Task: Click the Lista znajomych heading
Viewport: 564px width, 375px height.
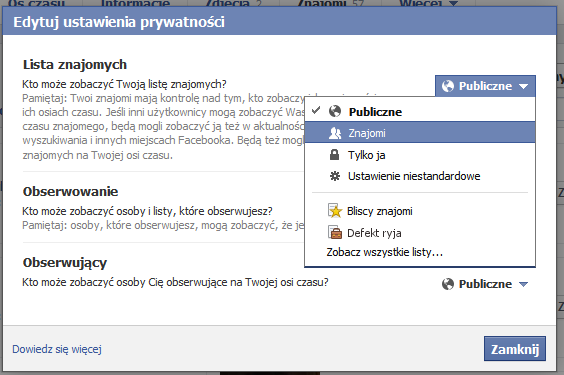Action: 75,65
